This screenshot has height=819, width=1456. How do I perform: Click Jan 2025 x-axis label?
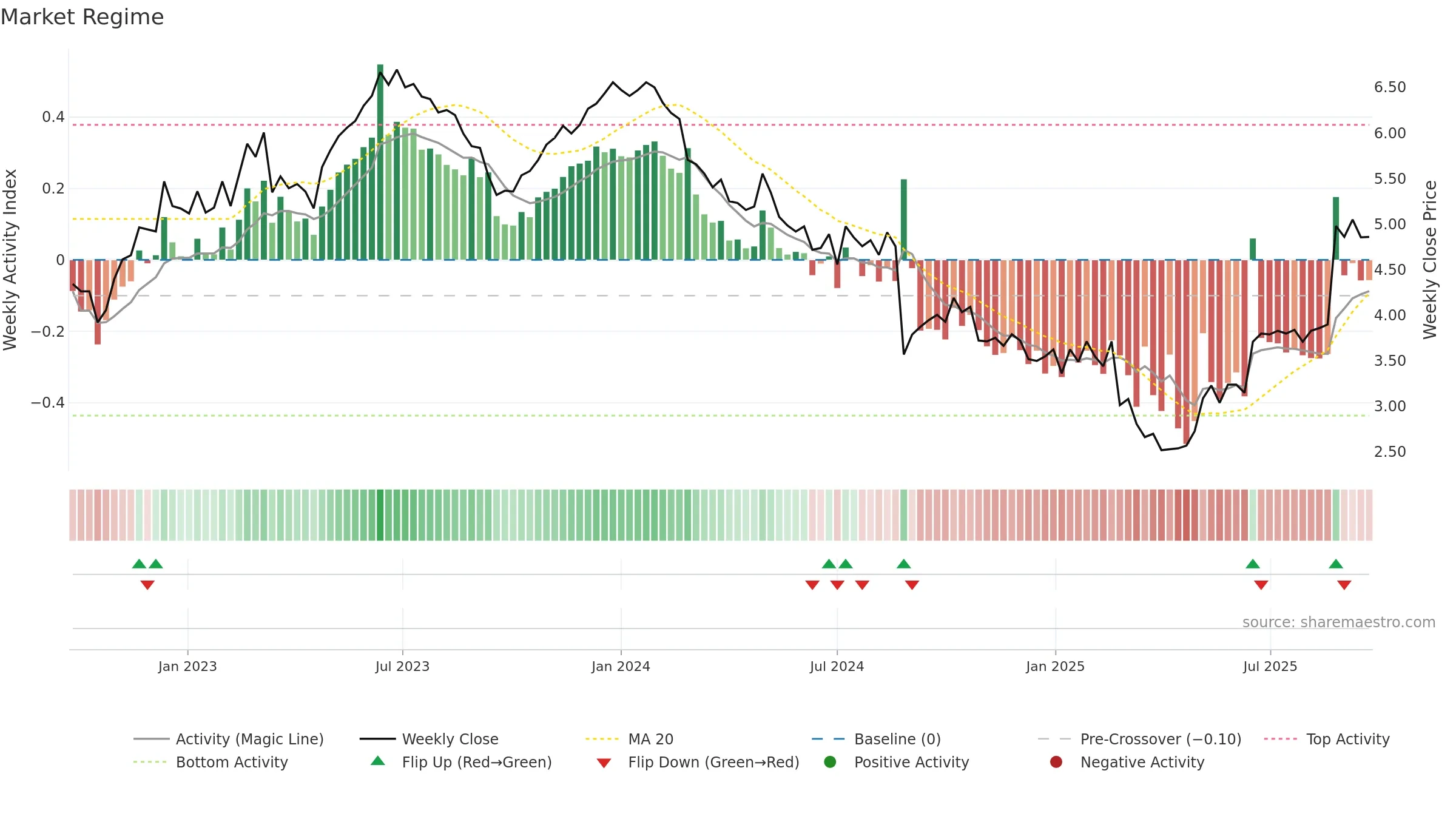coord(1055,666)
